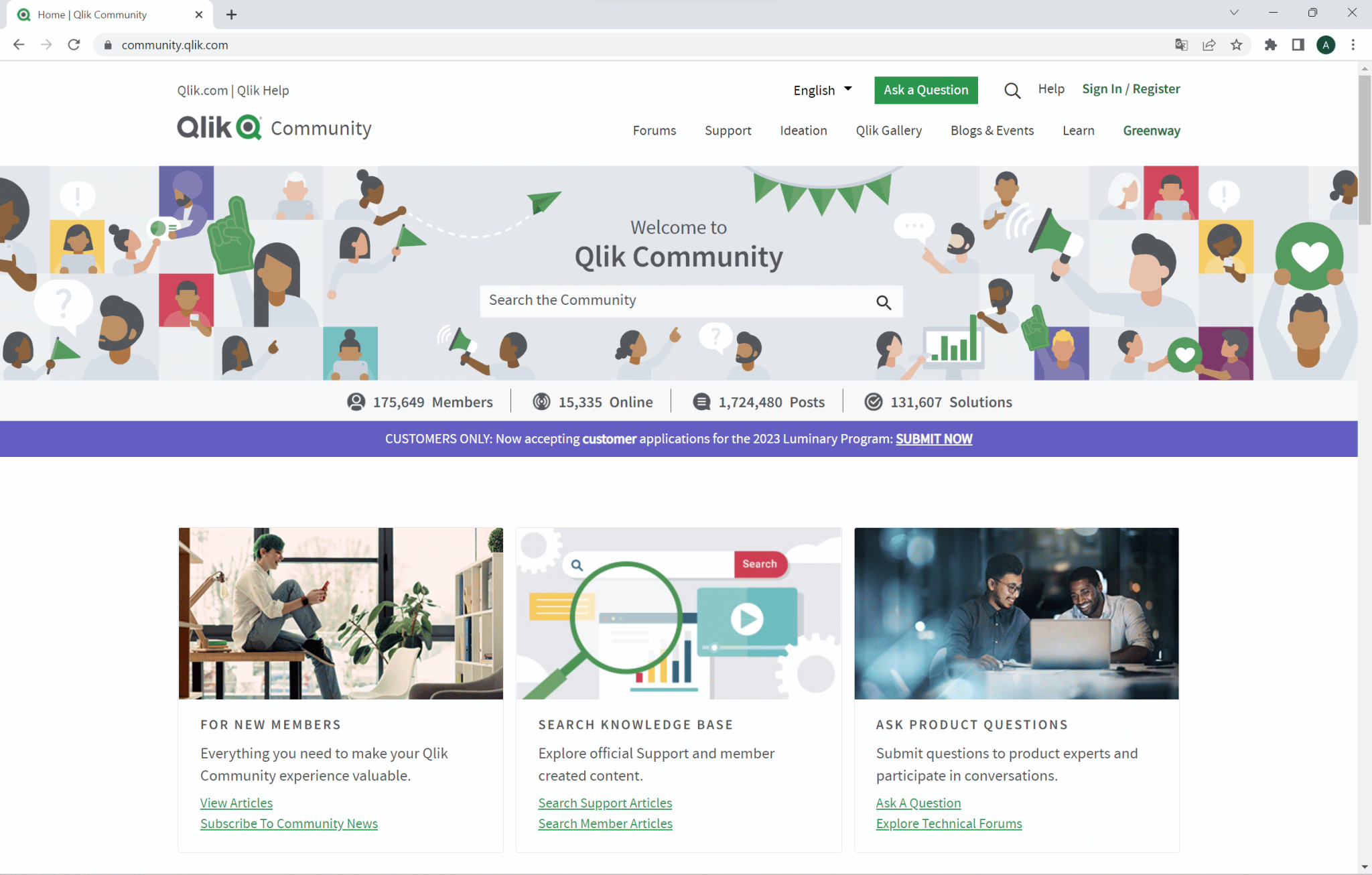The width and height of the screenshot is (1372, 875).
Task: Open Chrome three-dot menu
Action: [1353, 45]
